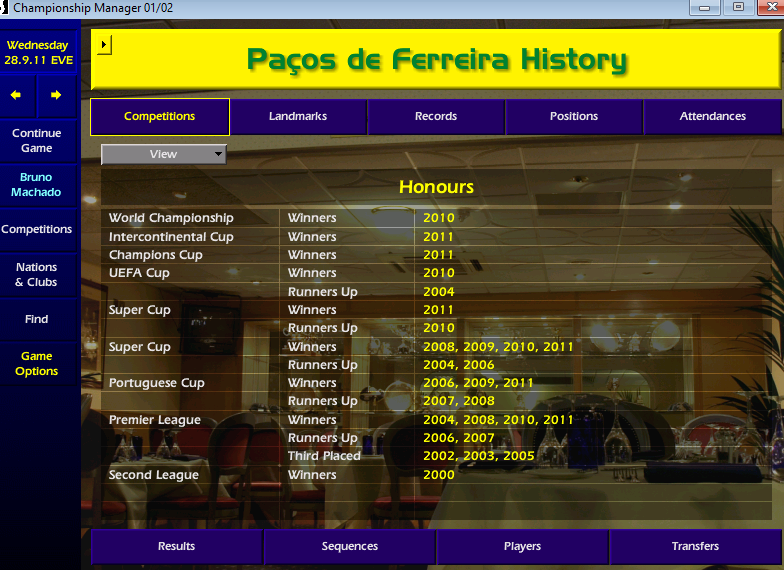The width and height of the screenshot is (784, 570).
Task: Open the Bruno Machado manager profile
Action: click(36, 184)
